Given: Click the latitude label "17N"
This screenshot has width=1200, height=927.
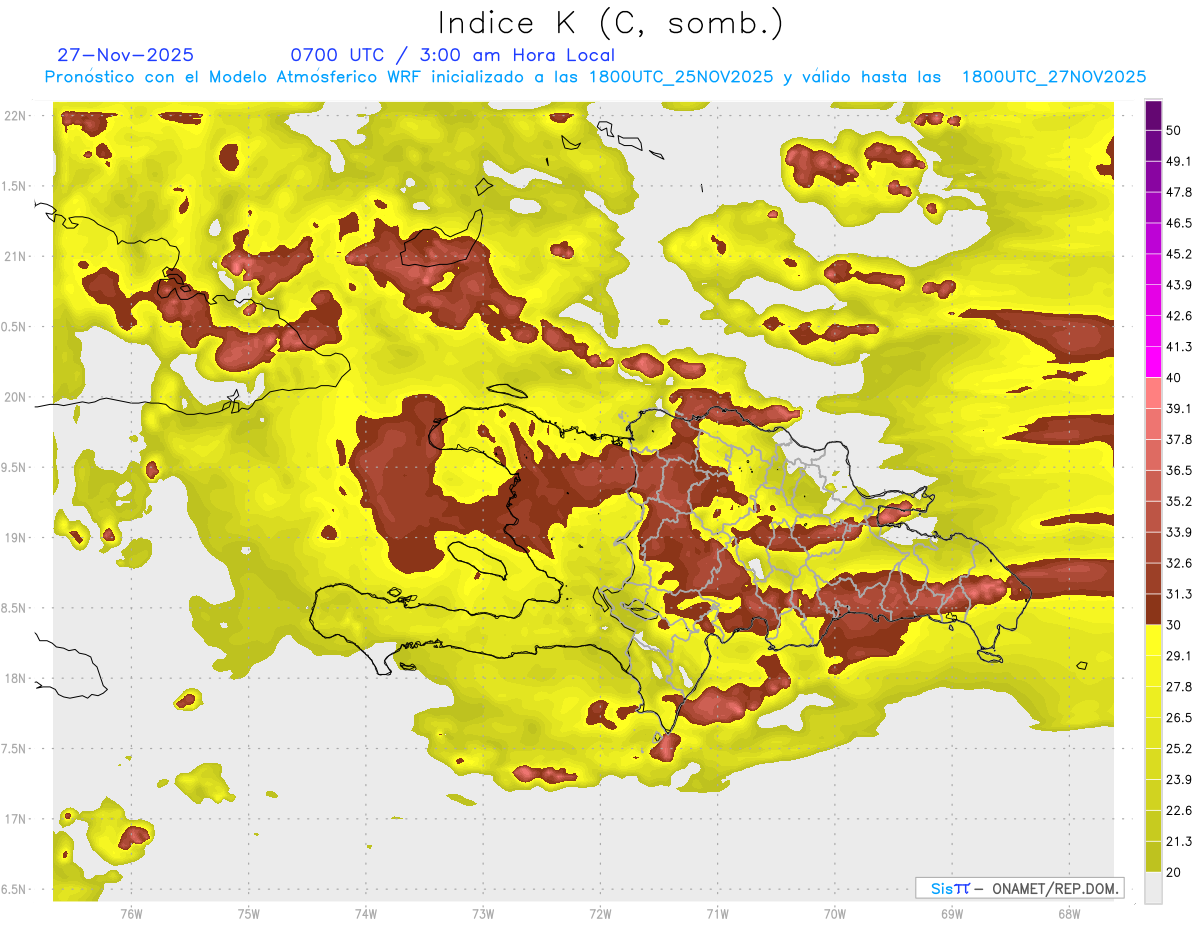Looking at the screenshot, I should (x=15, y=819).
